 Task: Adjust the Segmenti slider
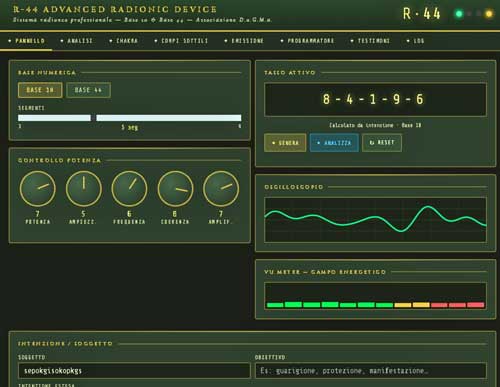coord(130,118)
